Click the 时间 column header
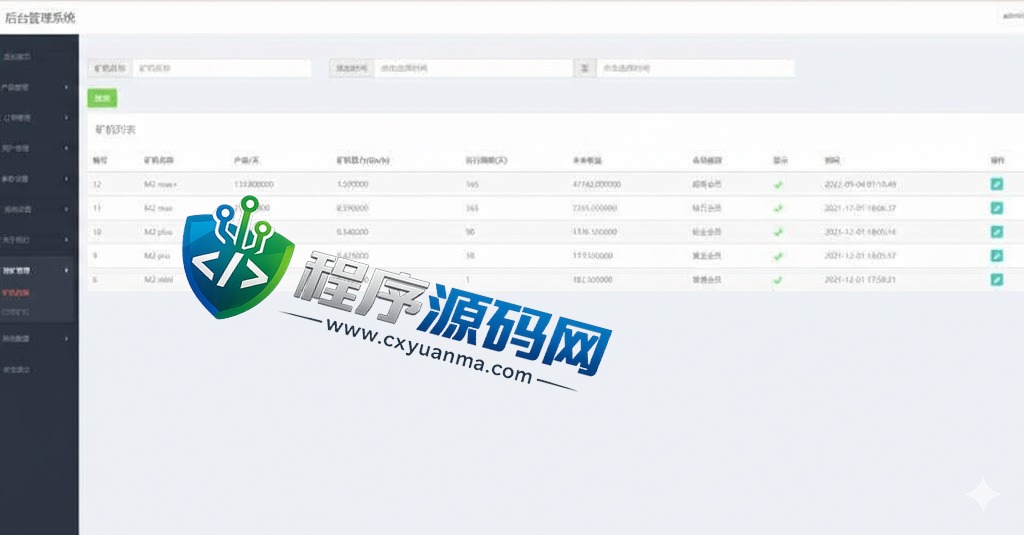1024x535 pixels. pyautogui.click(x=831, y=160)
